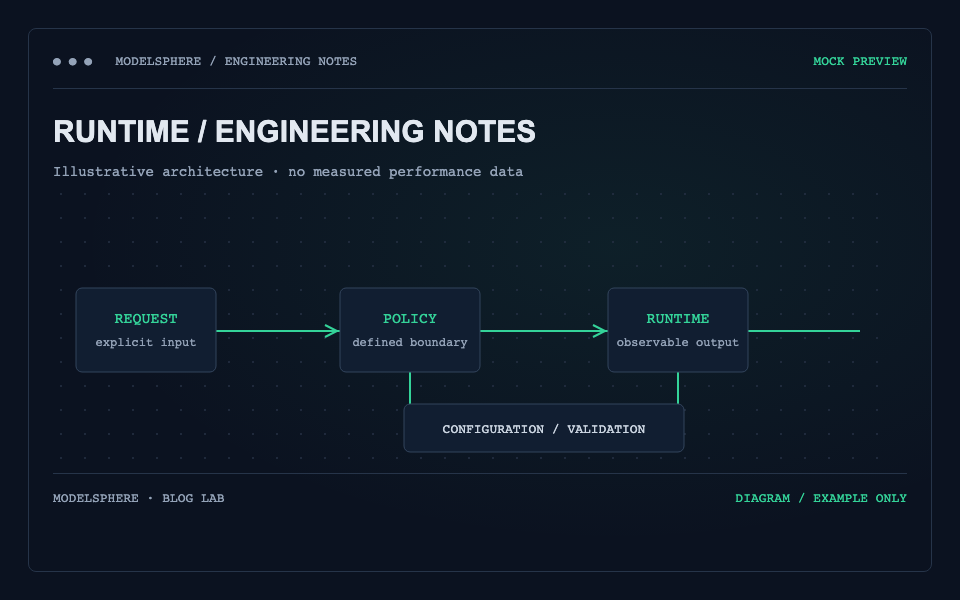The width and height of the screenshot is (960, 600).
Task: Click the DIAGRAM / EXAMPLE ONLY footer label
Action: click(821, 498)
